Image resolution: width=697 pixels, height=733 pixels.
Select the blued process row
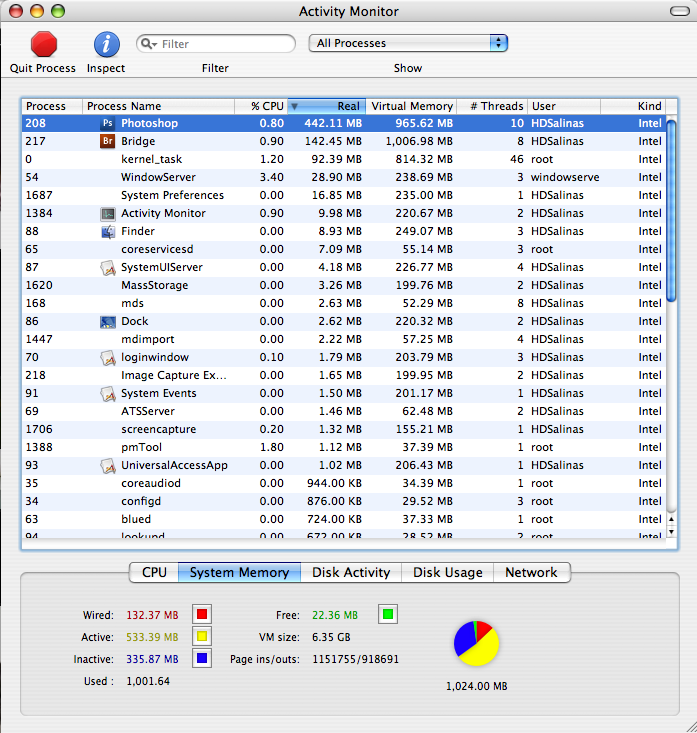pos(344,519)
